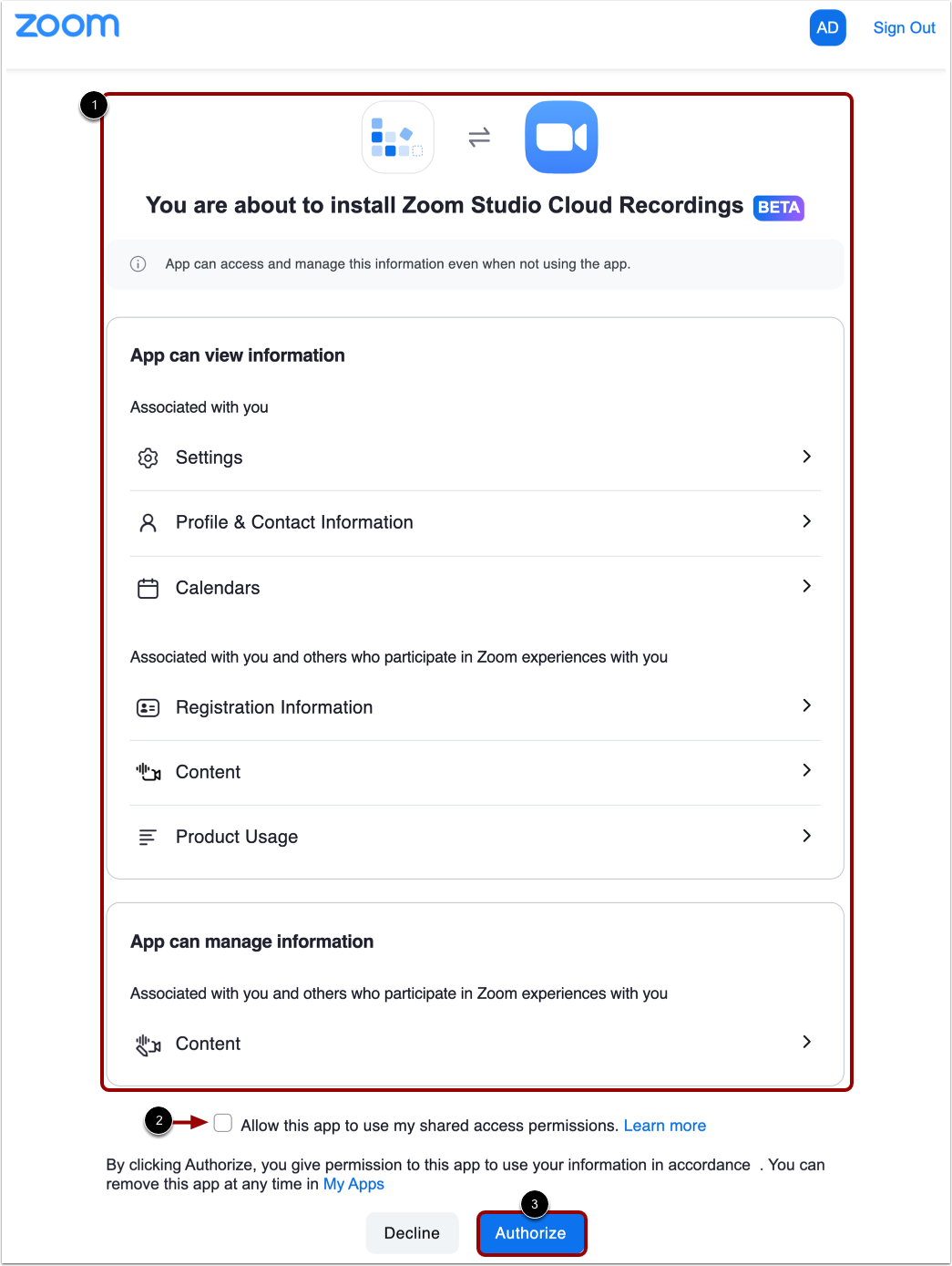Viewport: 952px width, 1266px height.
Task: Expand the Settings permission details
Action: coord(805,457)
